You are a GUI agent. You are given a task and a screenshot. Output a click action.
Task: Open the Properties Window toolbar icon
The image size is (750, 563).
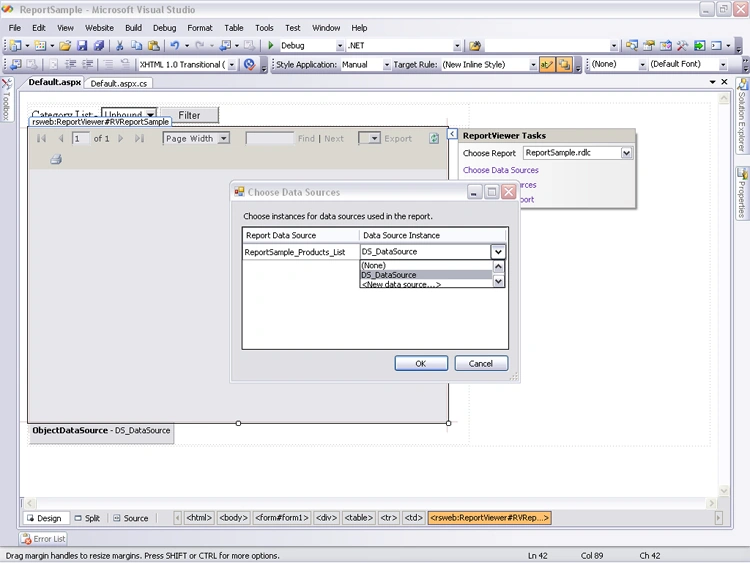(649, 45)
